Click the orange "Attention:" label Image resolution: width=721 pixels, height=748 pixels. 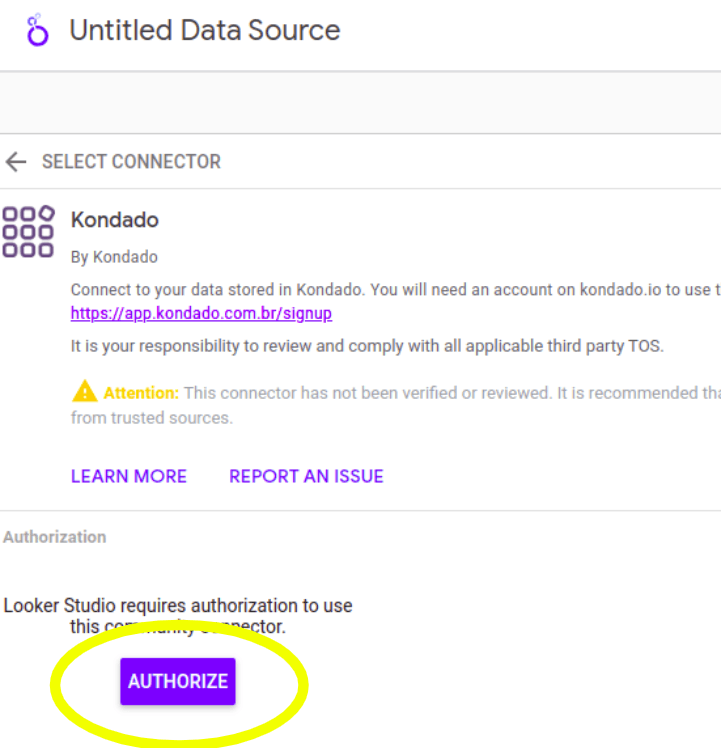pos(141,393)
